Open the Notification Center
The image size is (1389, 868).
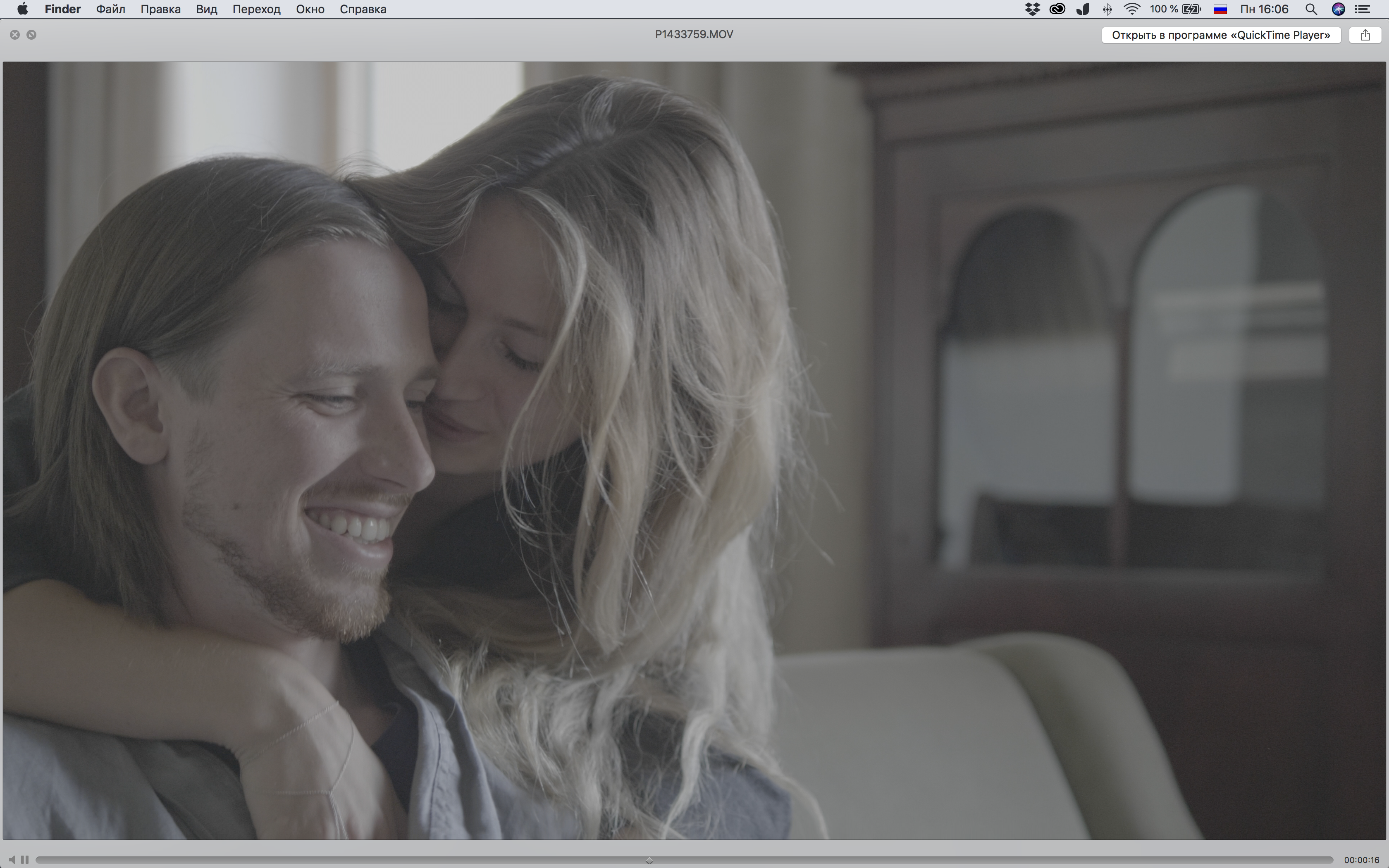1363,9
